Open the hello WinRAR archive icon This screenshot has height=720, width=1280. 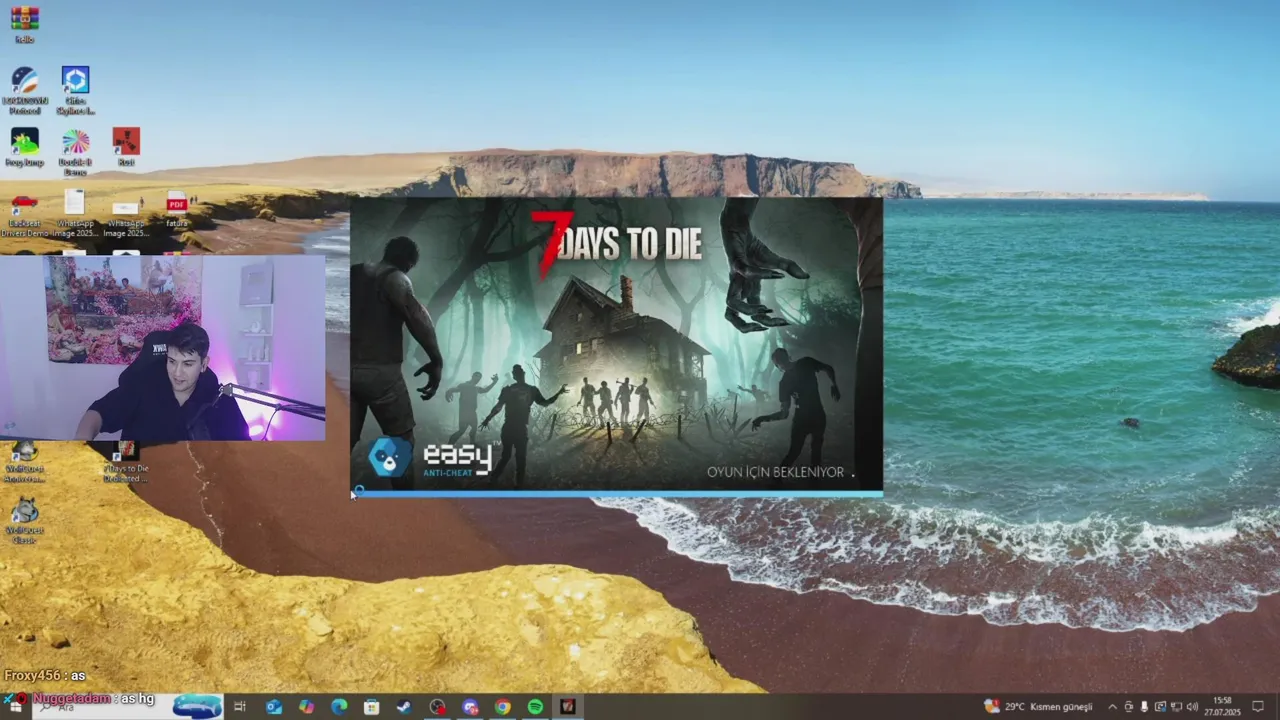click(x=24, y=24)
